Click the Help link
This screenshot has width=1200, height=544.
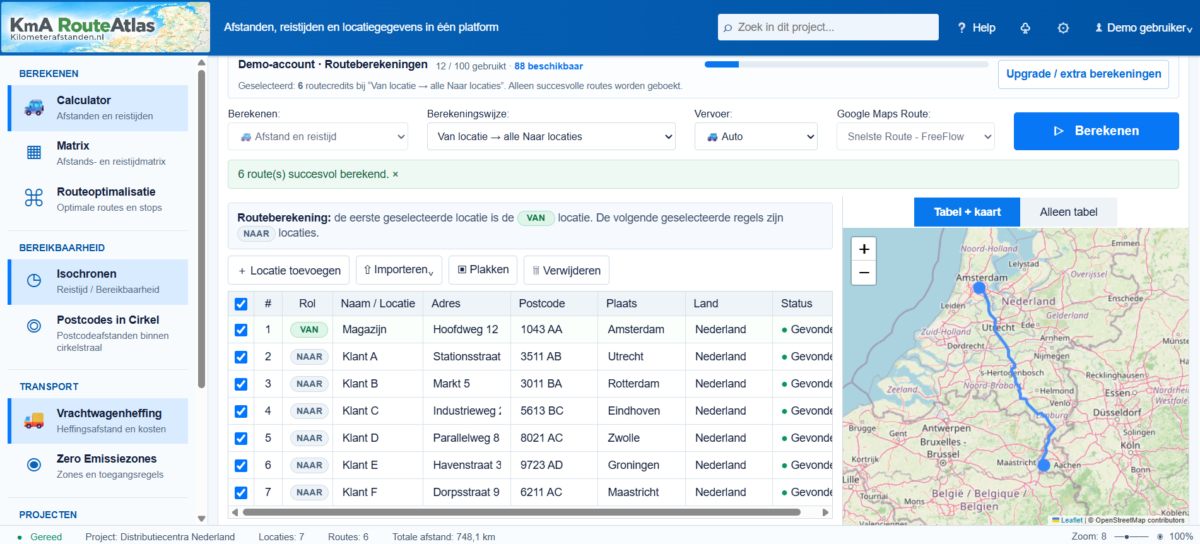click(976, 28)
